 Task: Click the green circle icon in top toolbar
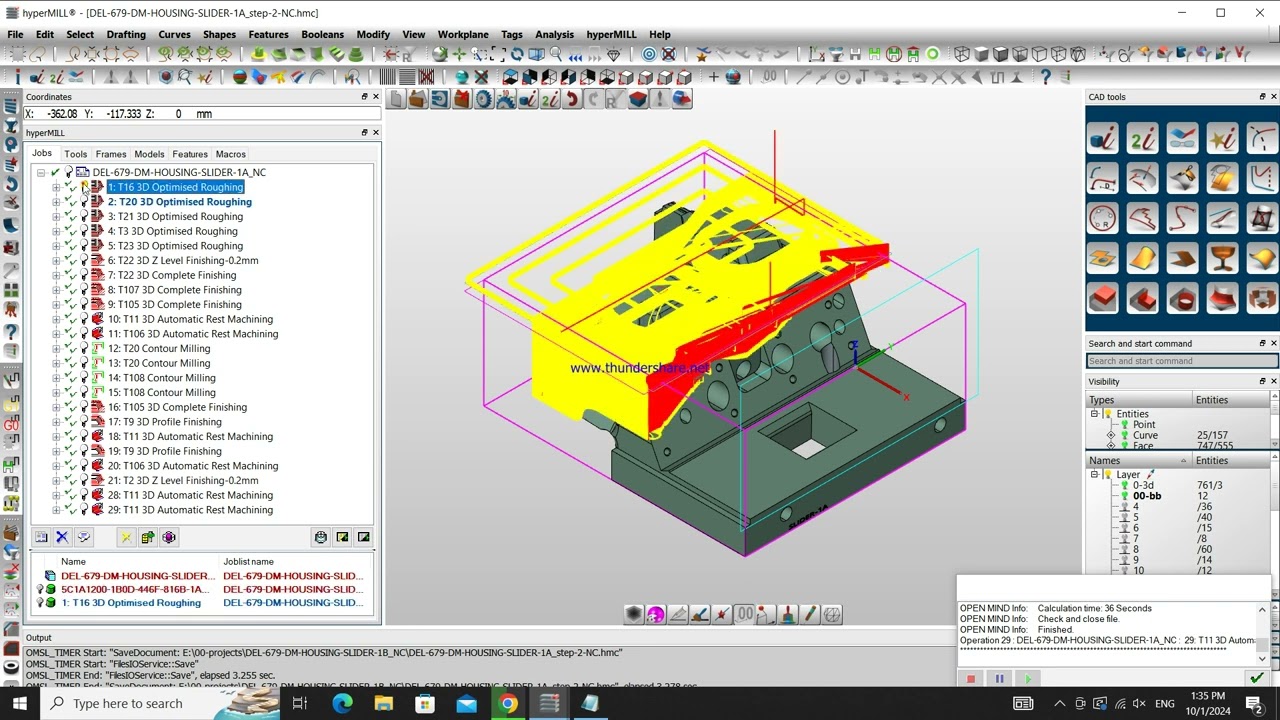[933, 55]
